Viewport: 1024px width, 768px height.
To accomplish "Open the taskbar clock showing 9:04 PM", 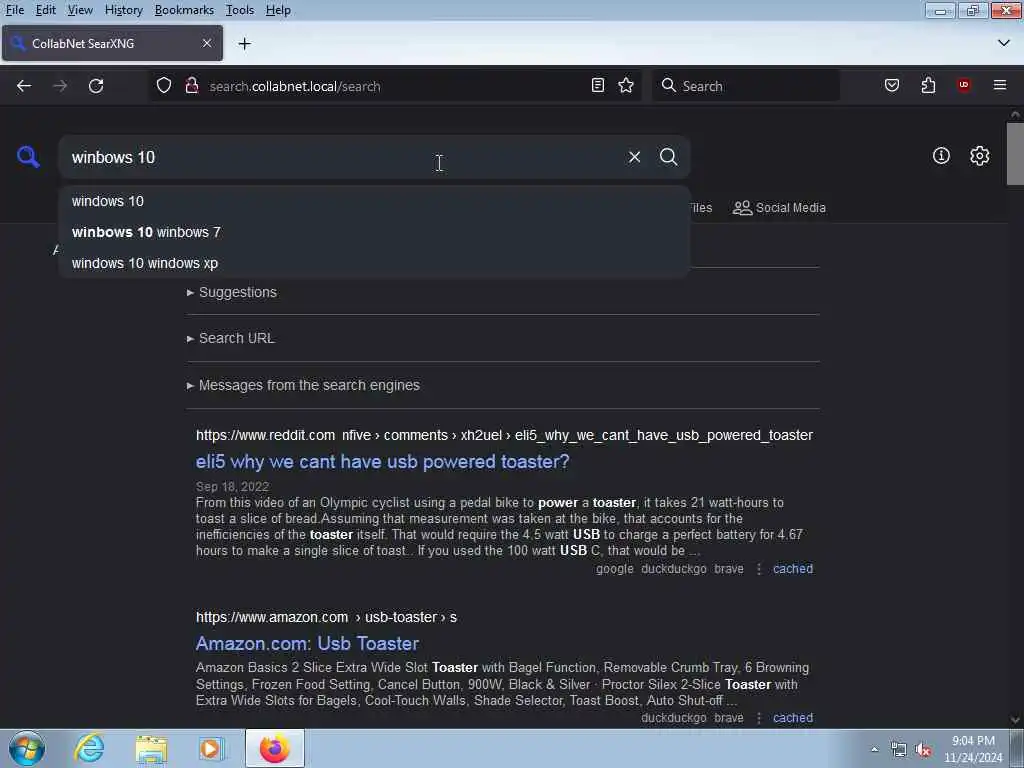I will click(x=973, y=749).
